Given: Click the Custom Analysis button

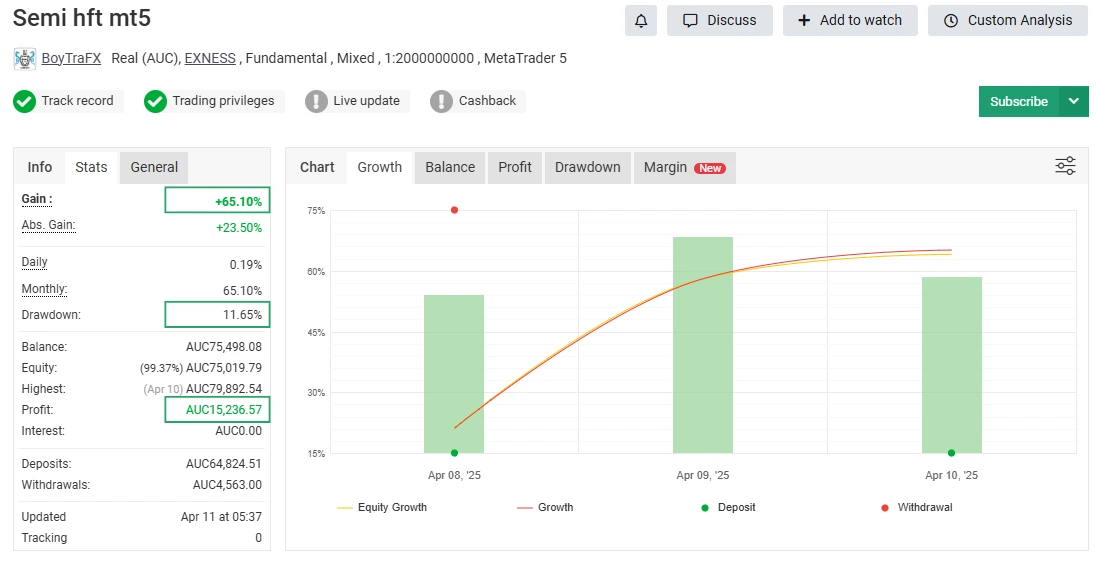Looking at the screenshot, I should pyautogui.click(x=1007, y=20).
